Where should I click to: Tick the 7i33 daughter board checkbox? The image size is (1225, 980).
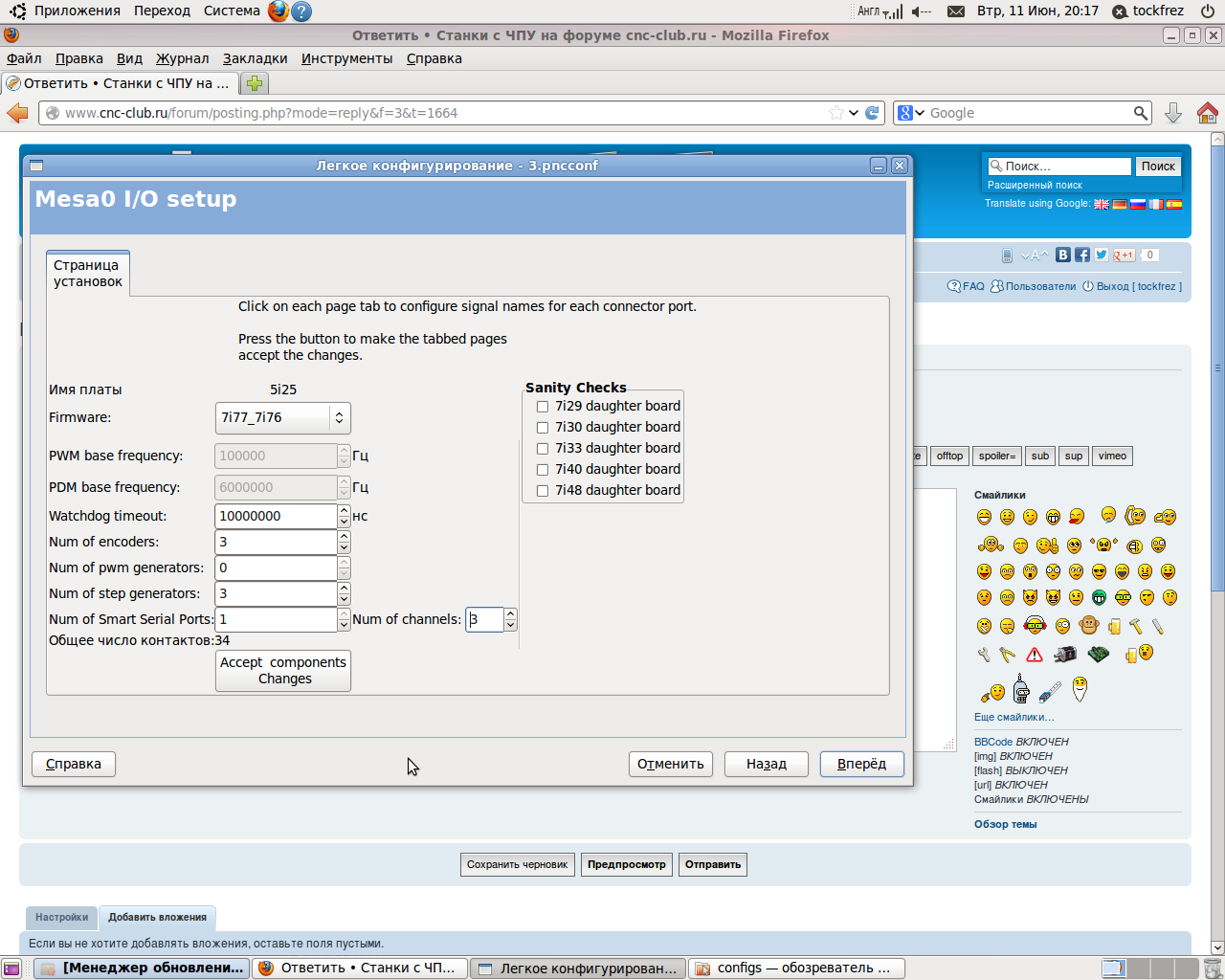coord(543,449)
